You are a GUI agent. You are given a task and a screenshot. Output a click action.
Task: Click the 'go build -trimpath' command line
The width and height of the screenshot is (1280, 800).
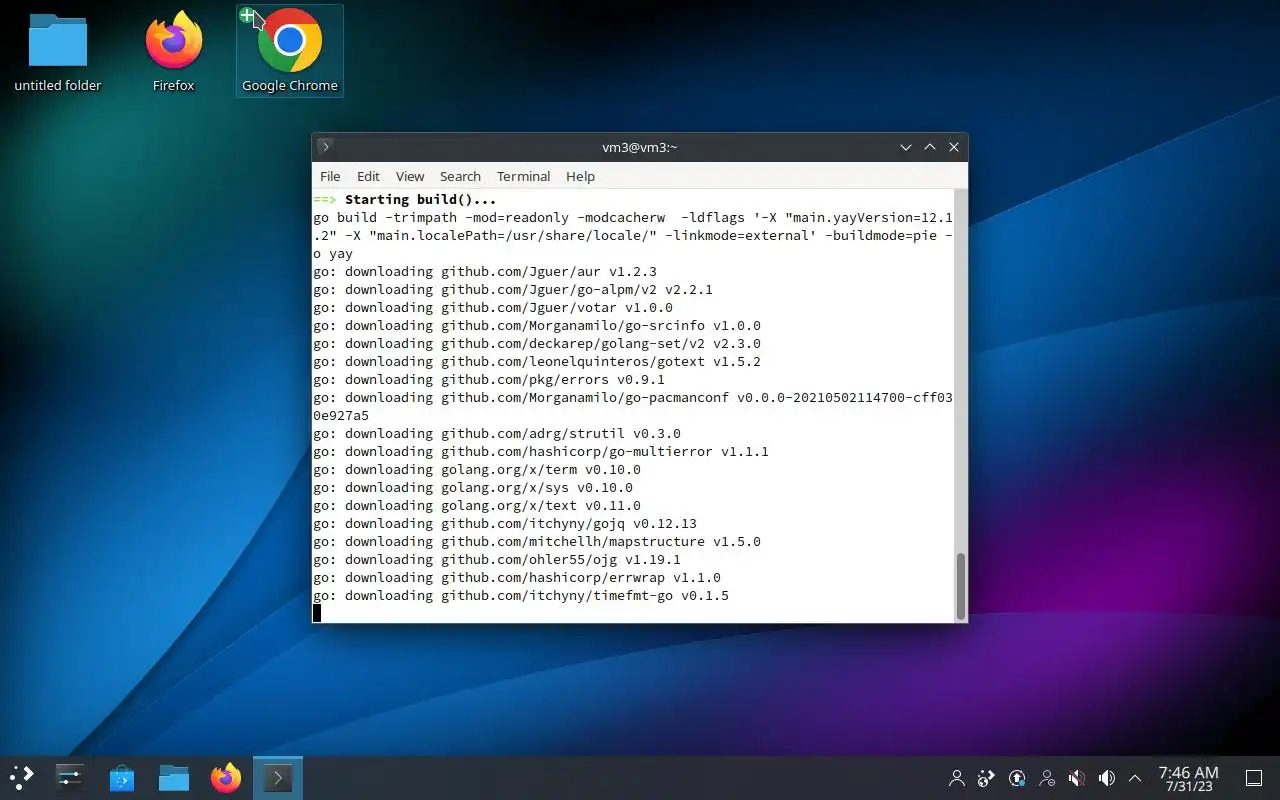pos(633,235)
